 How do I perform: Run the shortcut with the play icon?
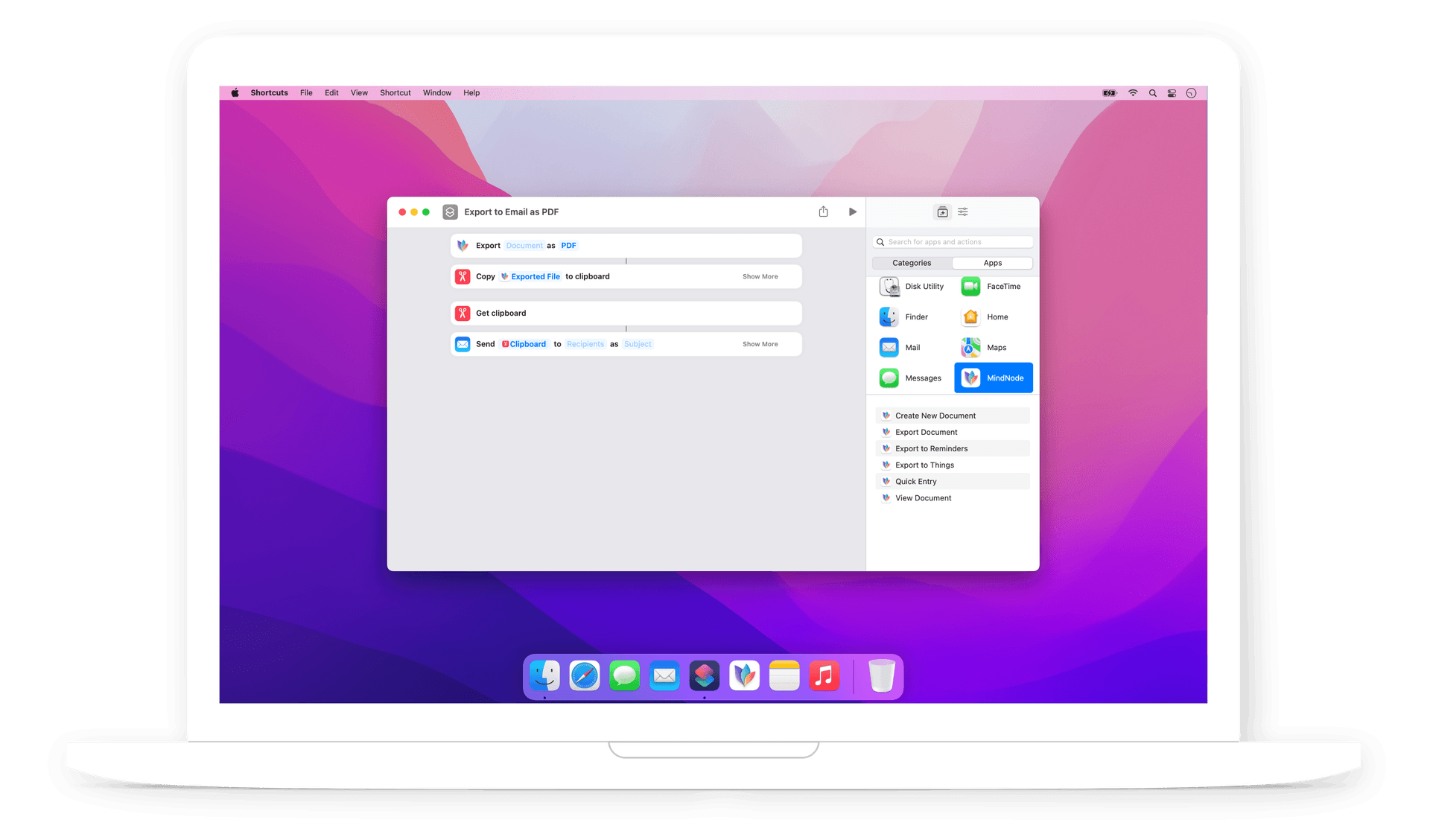point(853,211)
